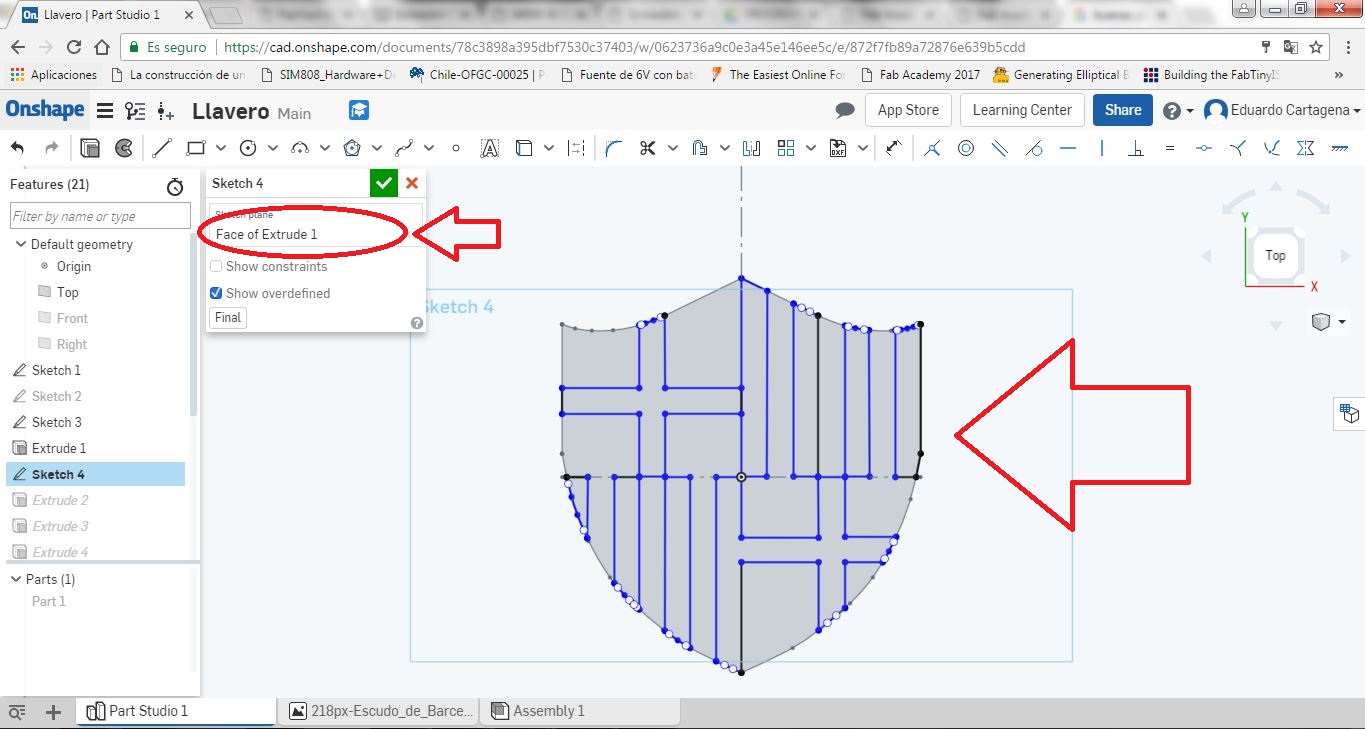Select the Offset sketch tool
This screenshot has width=1365, height=729.
pos(699,148)
